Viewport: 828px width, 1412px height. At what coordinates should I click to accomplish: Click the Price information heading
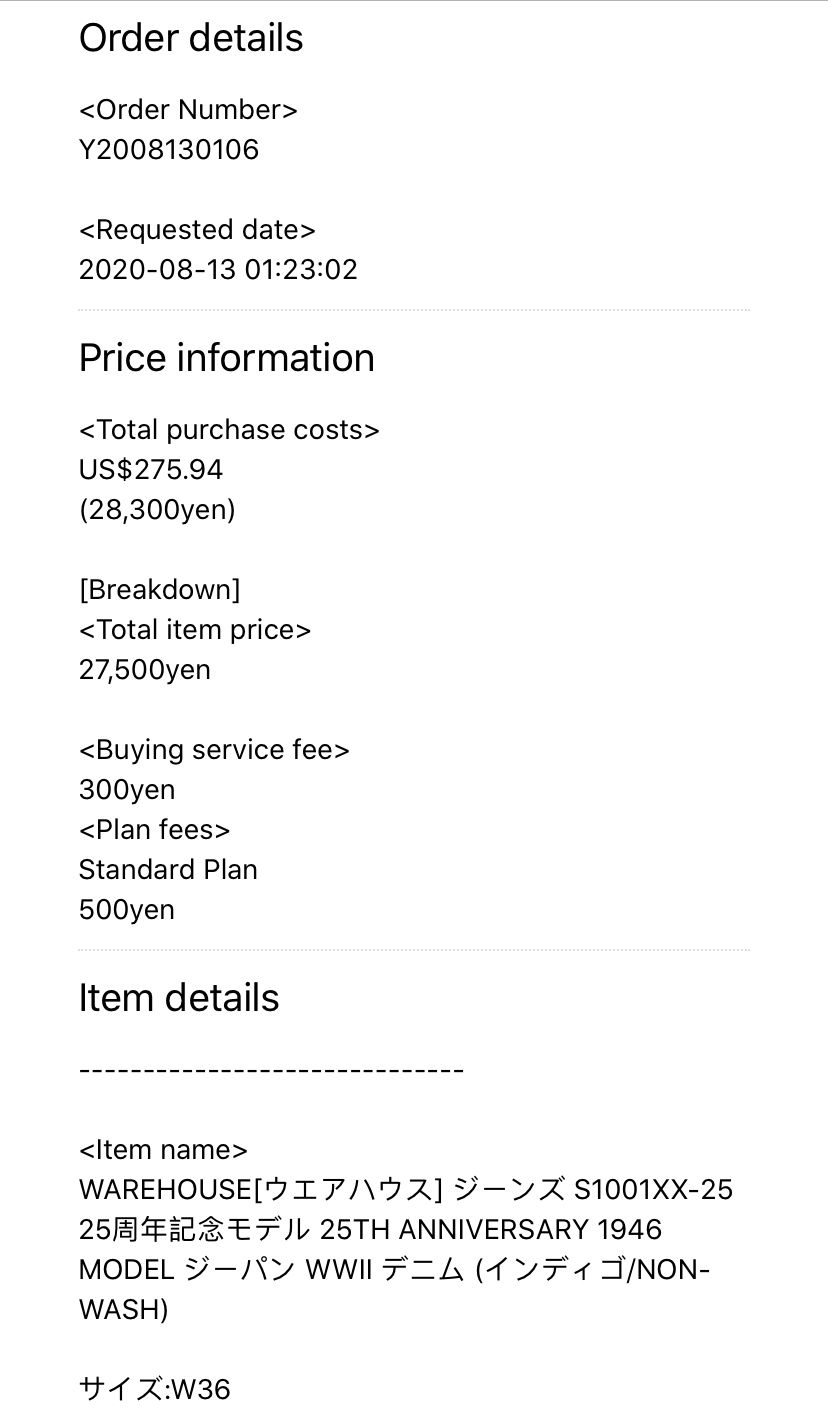click(227, 358)
